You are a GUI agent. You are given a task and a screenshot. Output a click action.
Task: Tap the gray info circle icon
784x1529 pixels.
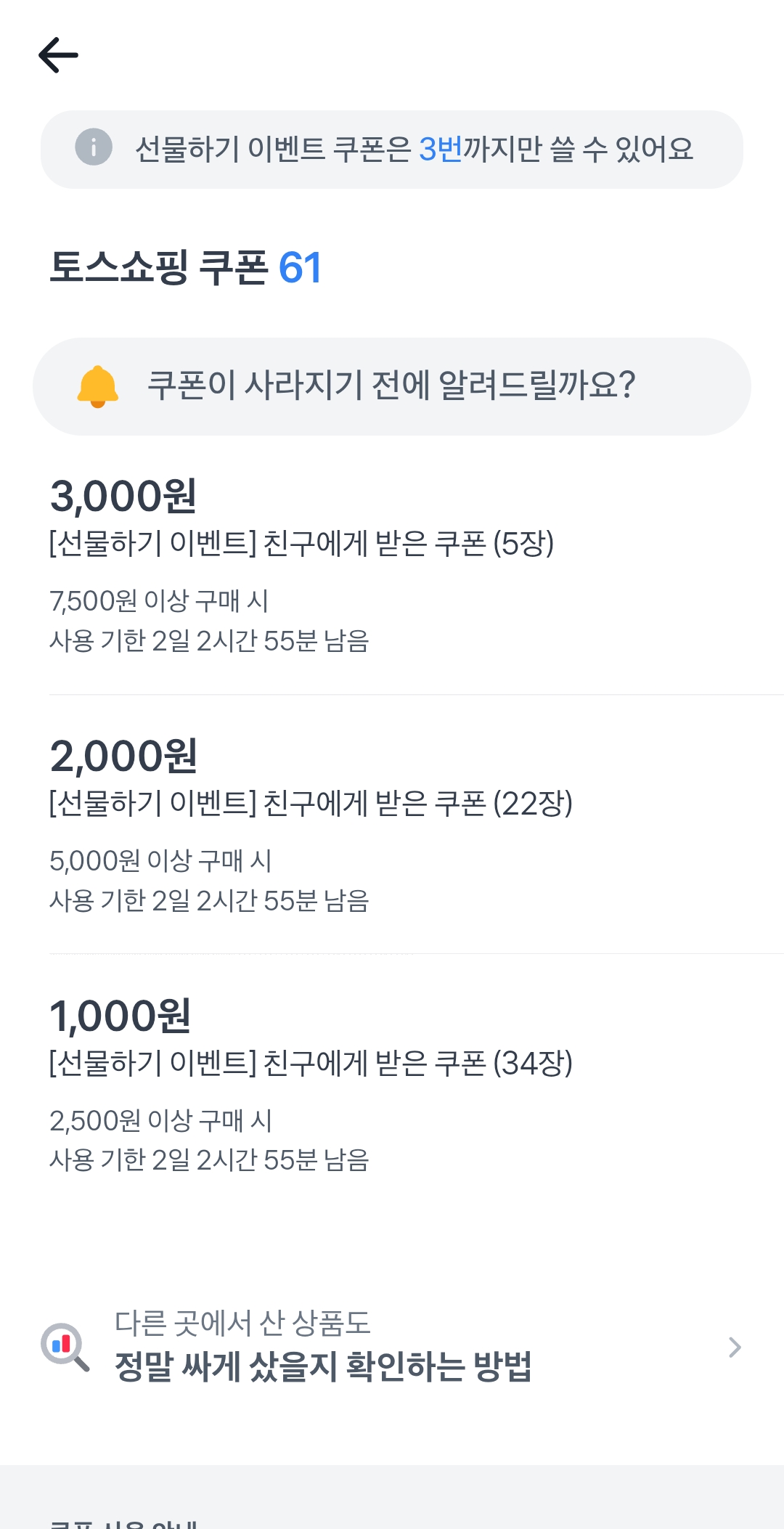point(94,147)
